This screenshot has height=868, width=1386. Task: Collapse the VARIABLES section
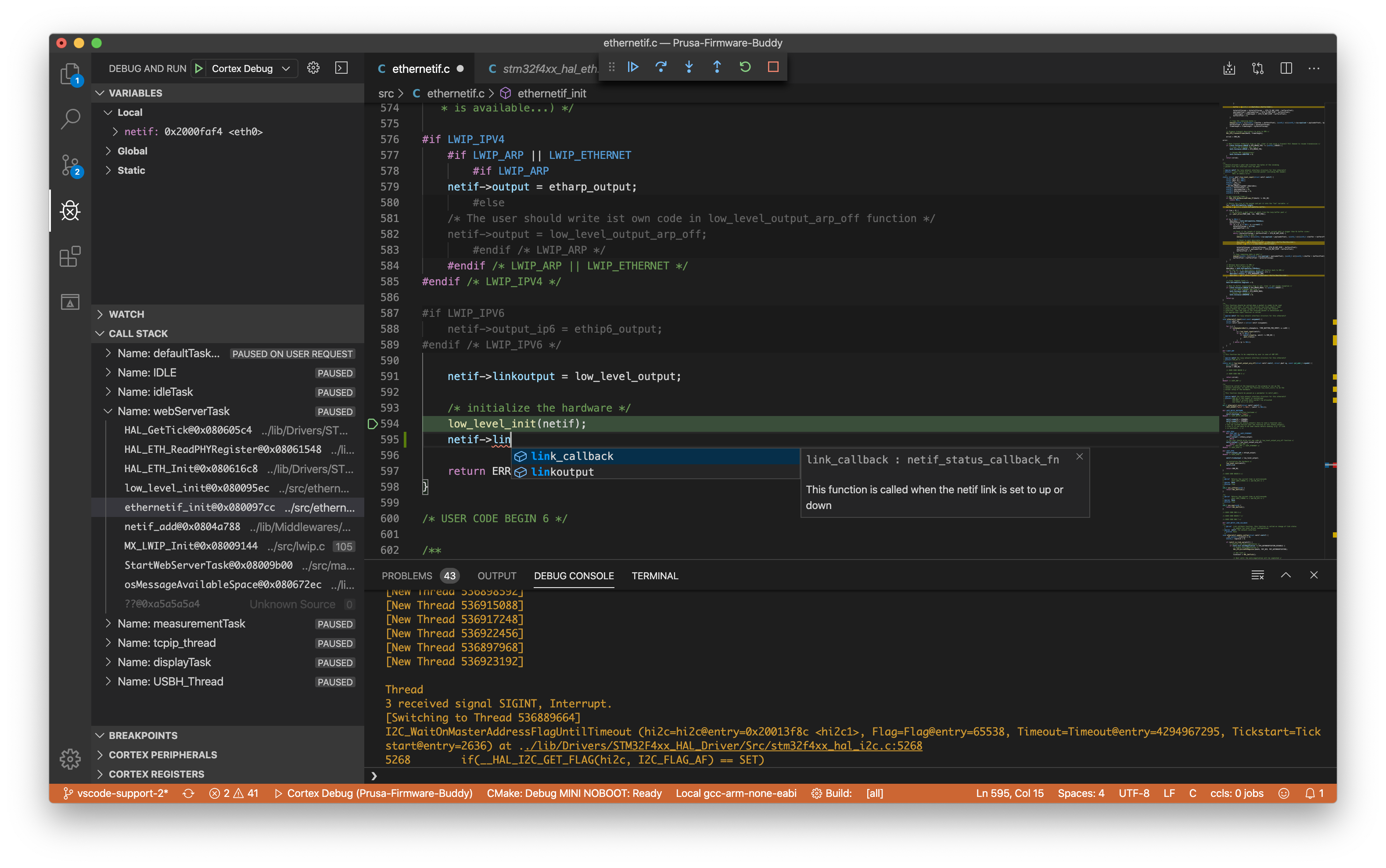point(227,93)
